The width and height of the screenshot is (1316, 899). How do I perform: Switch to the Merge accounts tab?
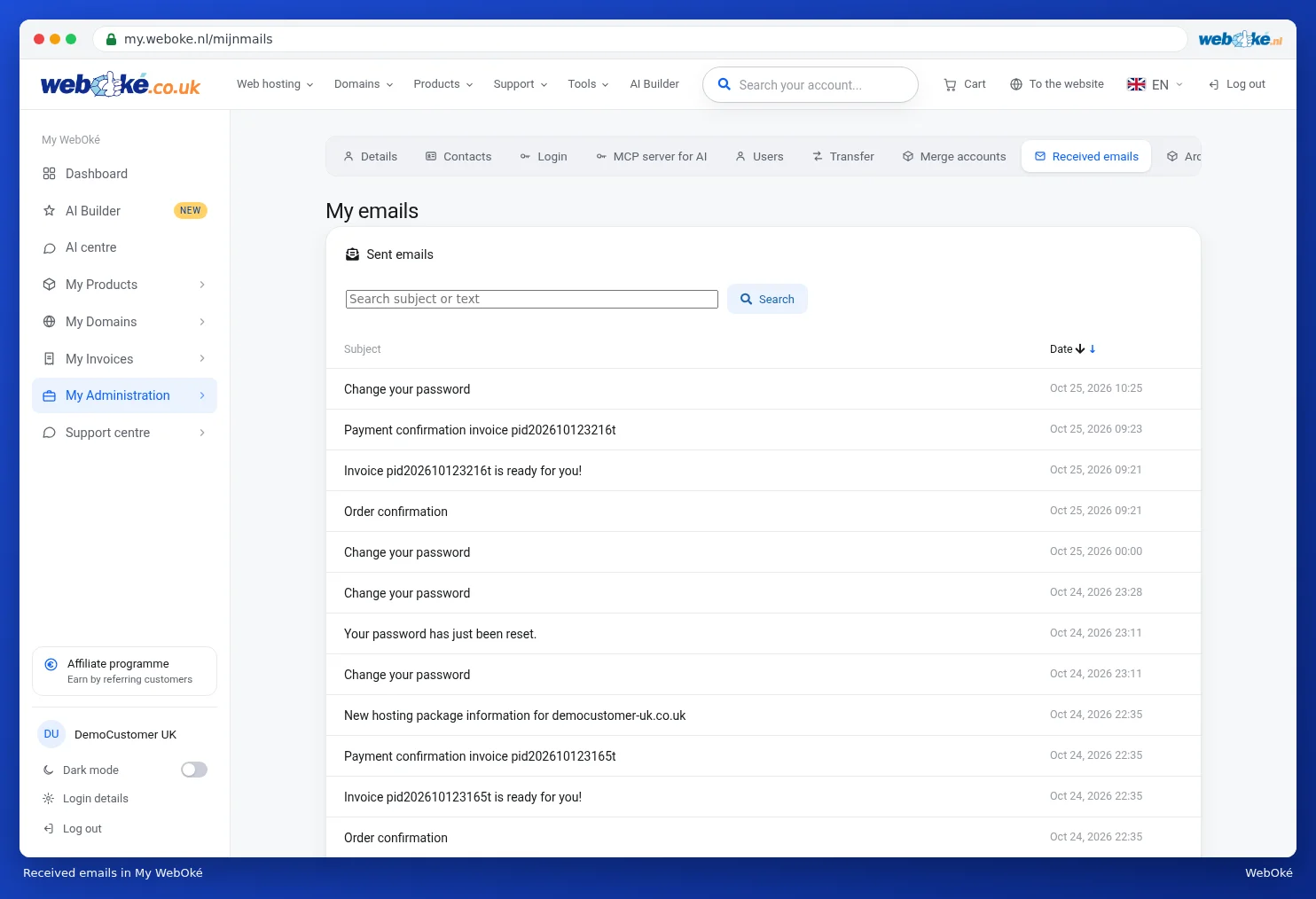954,156
